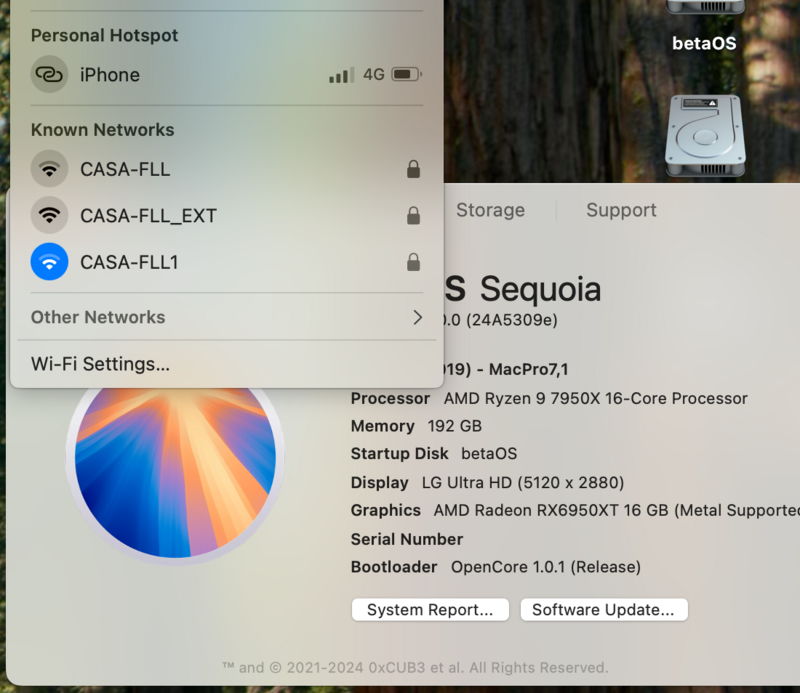This screenshot has height=693, width=800.
Task: Click the iPhone hotspot battery indicator
Action: [x=407, y=75]
